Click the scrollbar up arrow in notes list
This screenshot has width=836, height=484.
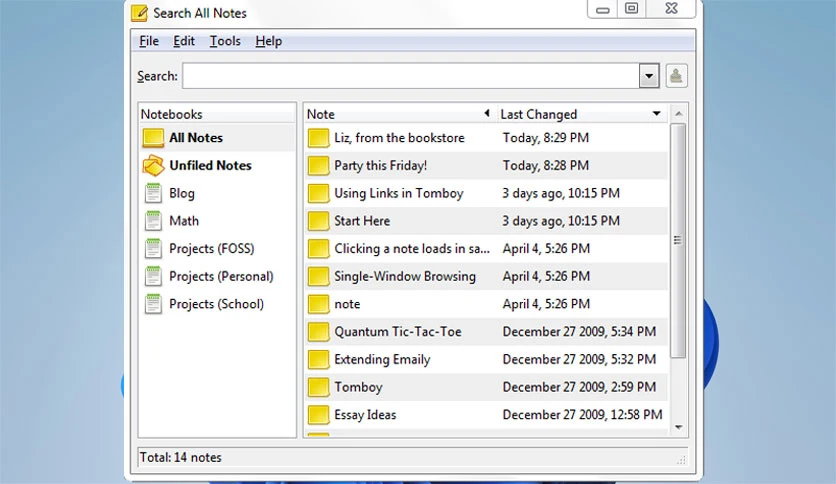point(678,113)
